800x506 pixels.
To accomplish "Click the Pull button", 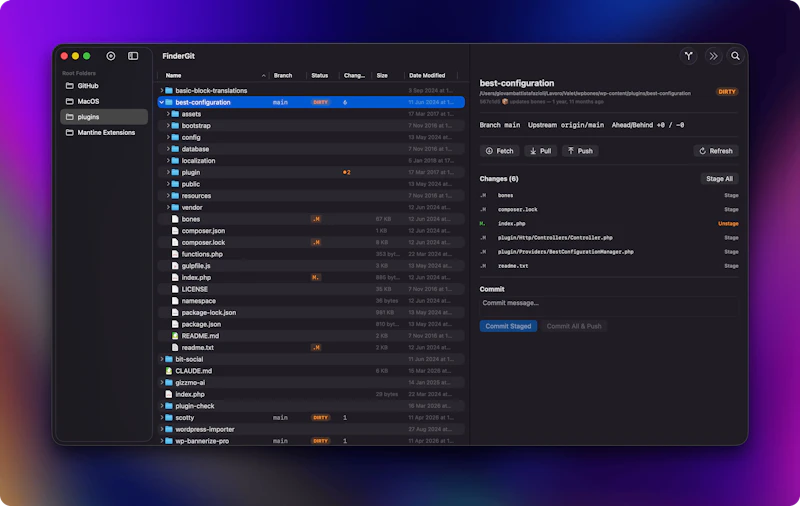I will coord(541,151).
